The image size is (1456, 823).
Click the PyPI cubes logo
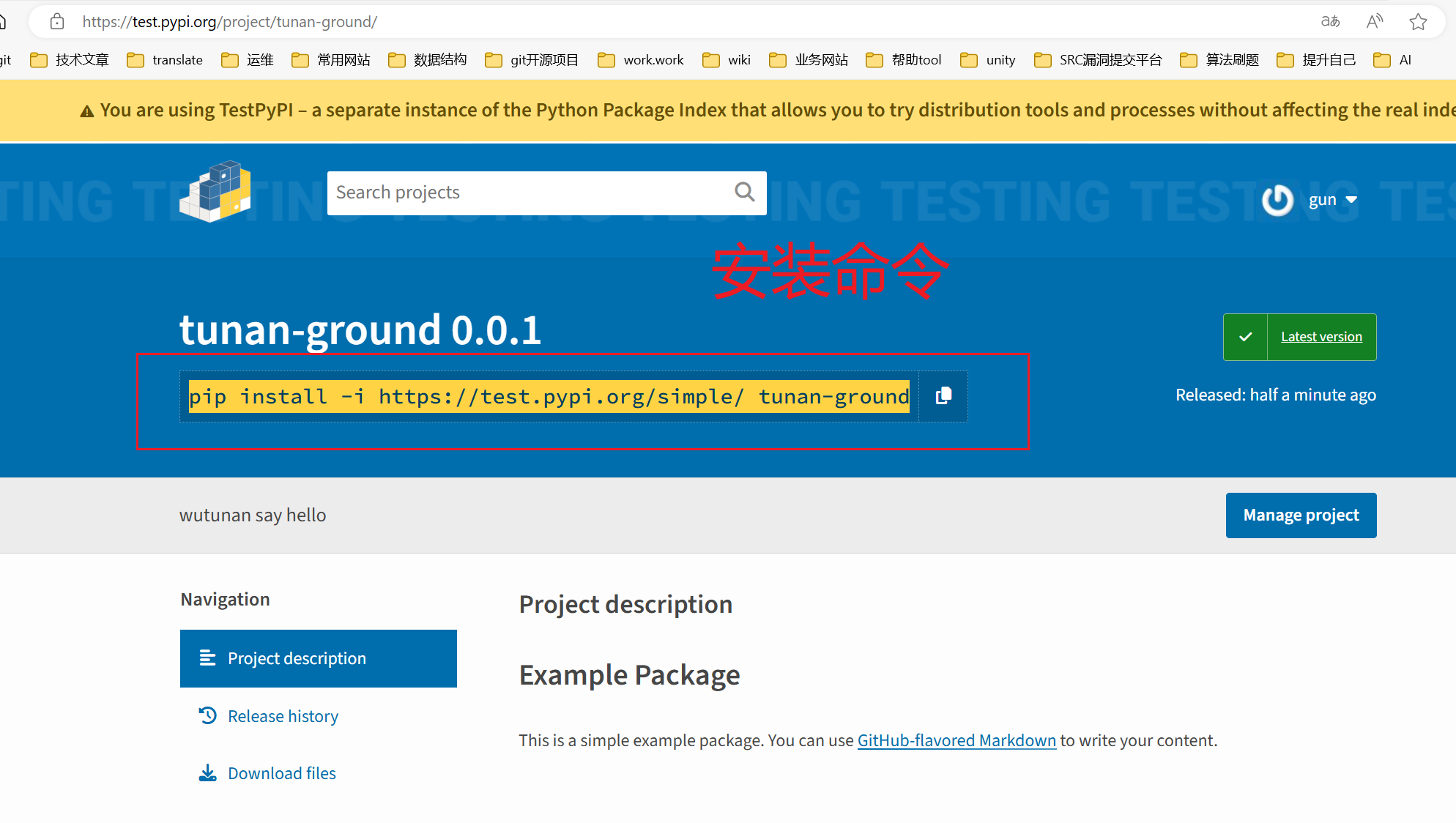215,191
